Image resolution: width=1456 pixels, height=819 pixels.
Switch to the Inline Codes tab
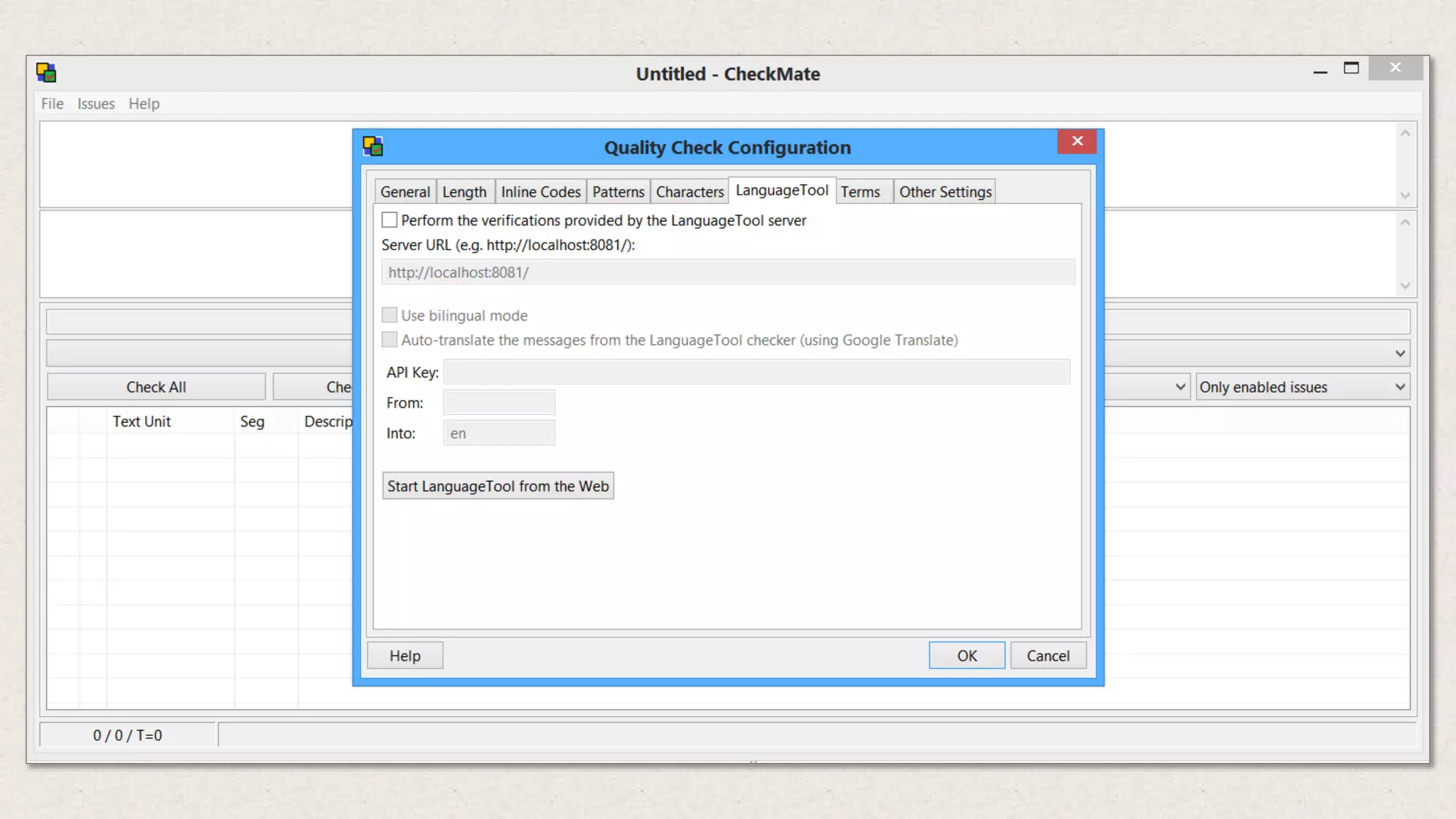(540, 192)
